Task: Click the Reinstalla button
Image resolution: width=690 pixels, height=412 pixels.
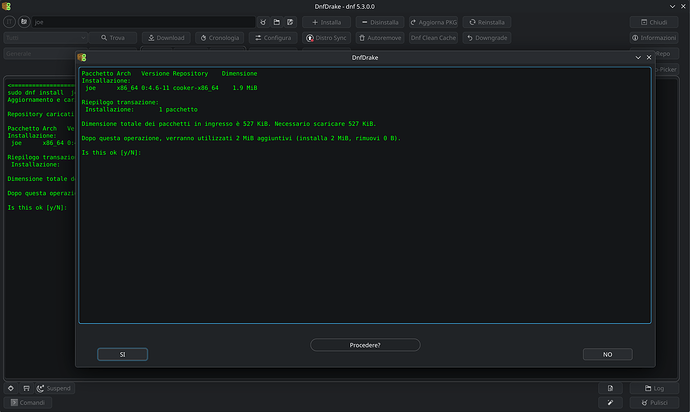Action: point(487,22)
